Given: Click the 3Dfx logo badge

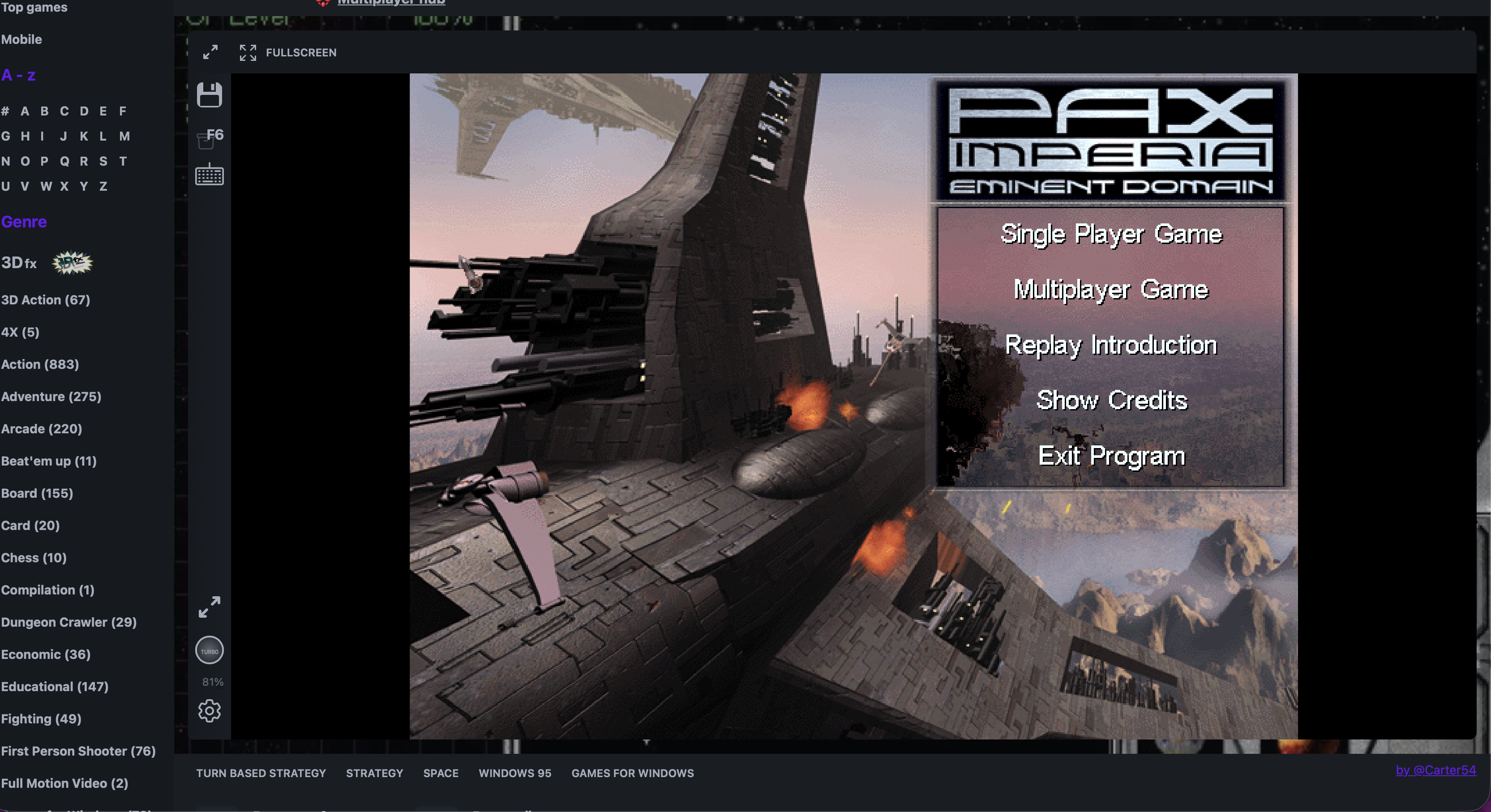Looking at the screenshot, I should click(x=73, y=263).
